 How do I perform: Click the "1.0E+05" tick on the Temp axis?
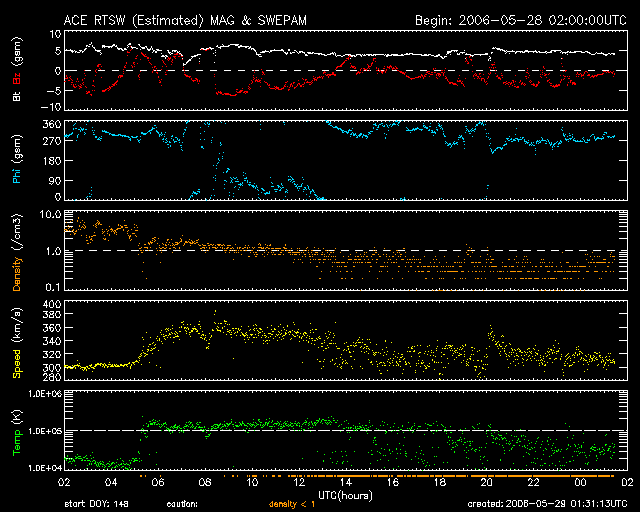[x=45, y=431]
